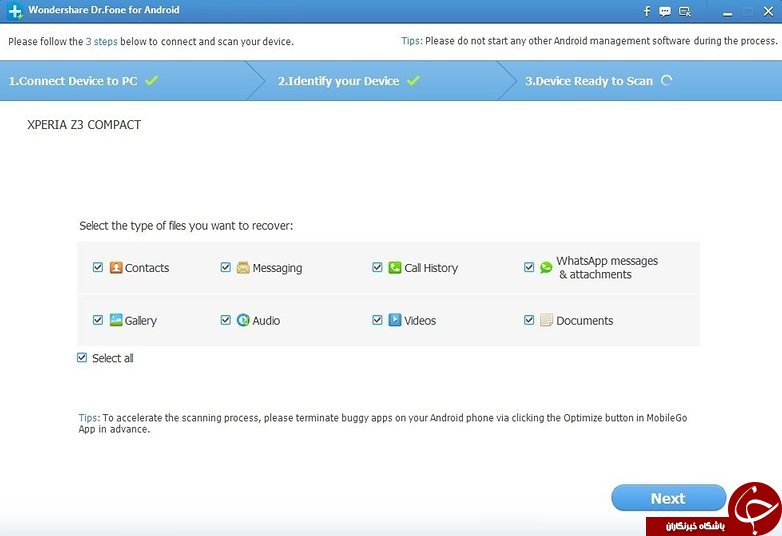Uncheck the Messaging checkbox

click(225, 267)
